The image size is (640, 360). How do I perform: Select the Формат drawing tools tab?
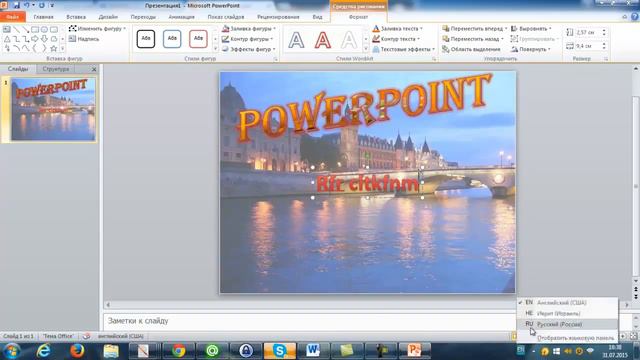tap(358, 17)
